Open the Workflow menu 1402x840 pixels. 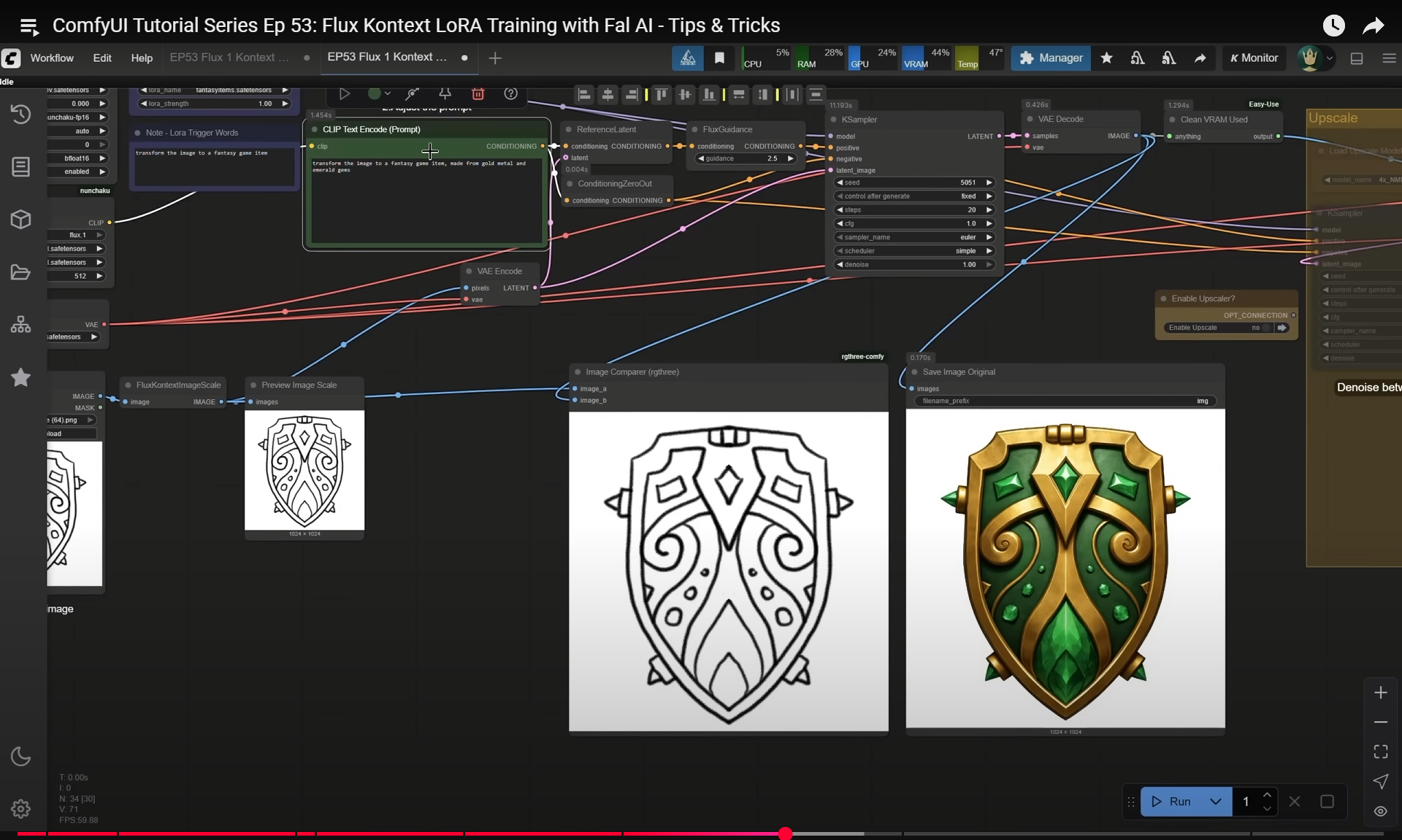click(52, 58)
